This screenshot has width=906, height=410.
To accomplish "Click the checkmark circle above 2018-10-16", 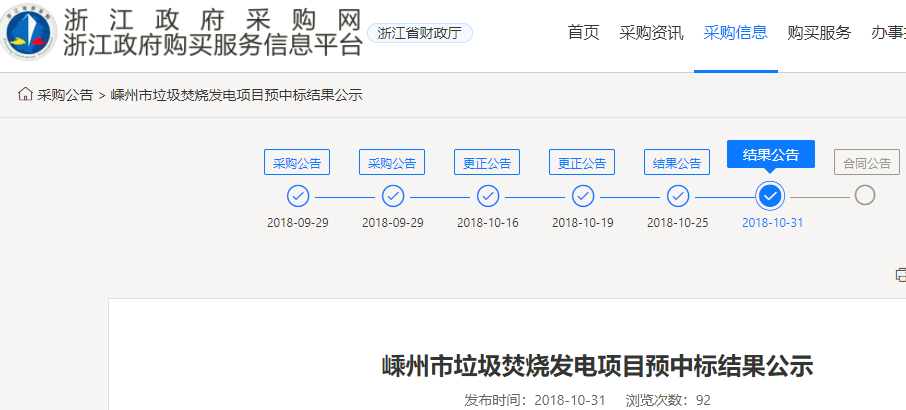I will click(488, 196).
